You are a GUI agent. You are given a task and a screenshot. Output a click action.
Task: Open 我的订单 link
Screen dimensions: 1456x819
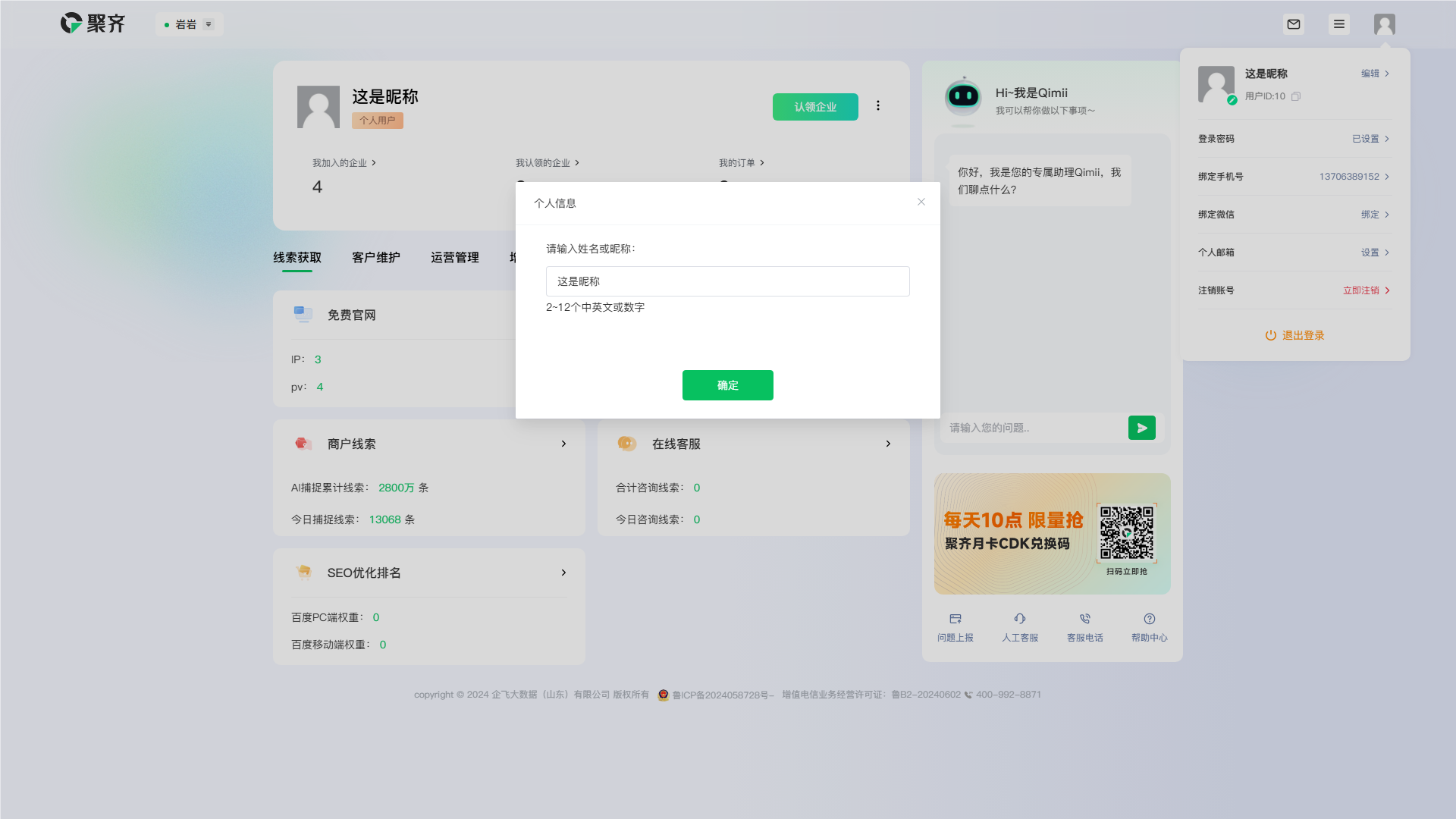(x=742, y=163)
